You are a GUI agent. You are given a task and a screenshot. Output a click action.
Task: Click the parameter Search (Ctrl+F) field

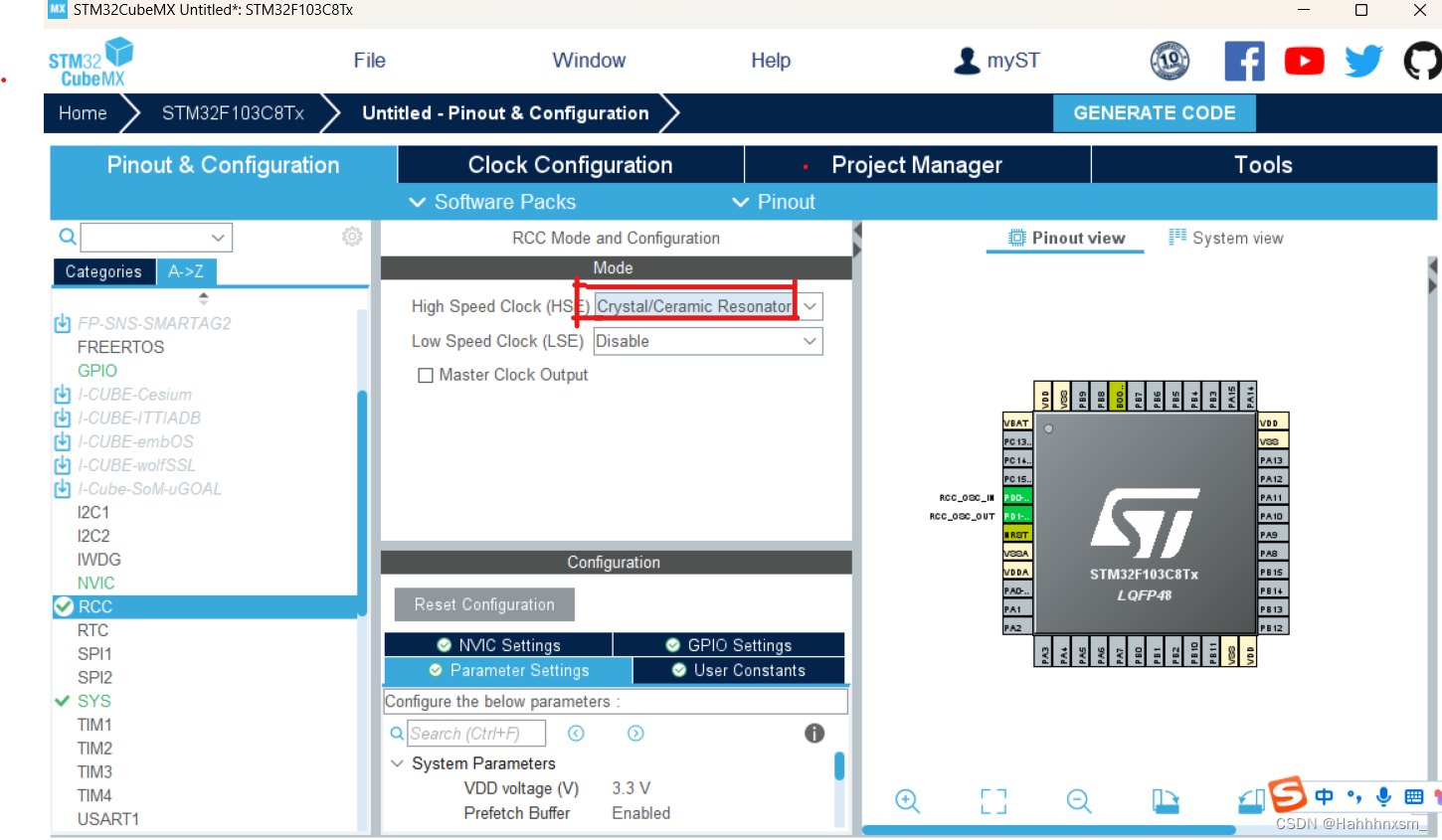click(x=476, y=734)
